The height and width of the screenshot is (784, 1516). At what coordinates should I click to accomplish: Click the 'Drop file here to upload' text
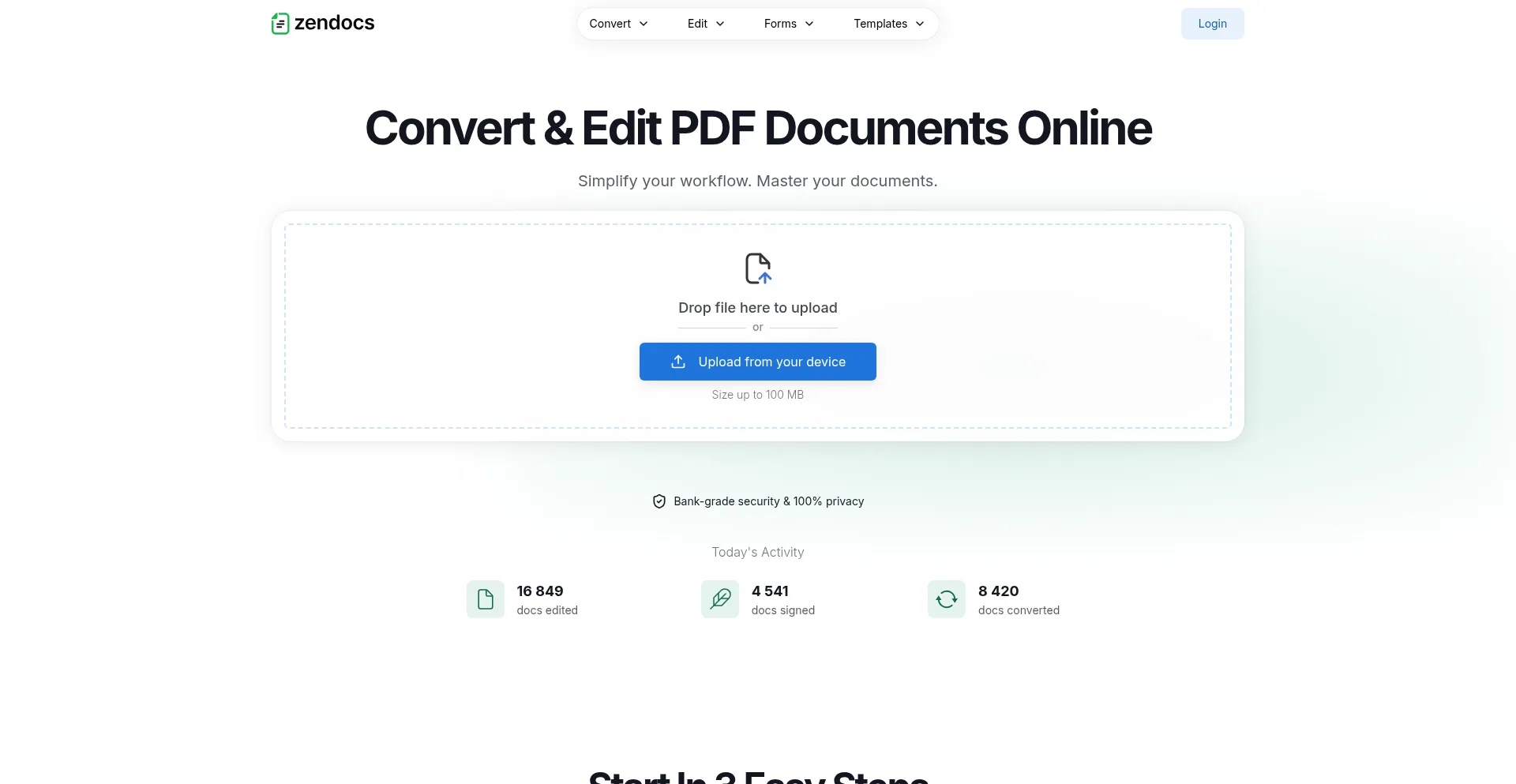[758, 308]
